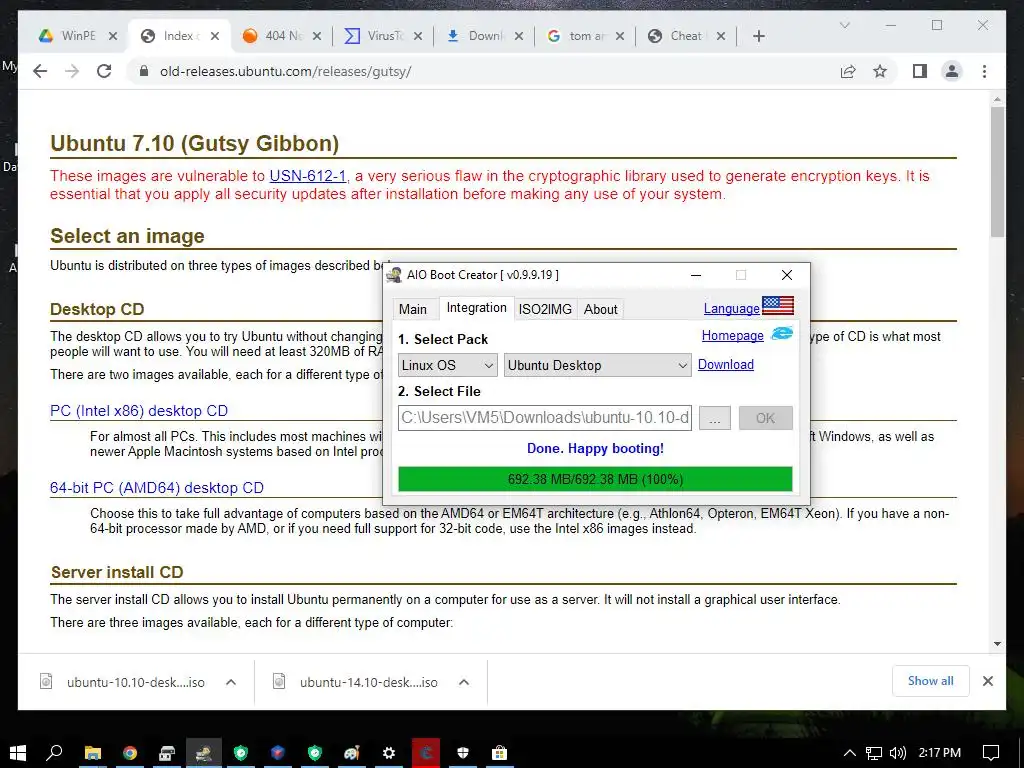Viewport: 1024px width, 768px height.
Task: Bookmark this page with the star
Action: tap(880, 71)
